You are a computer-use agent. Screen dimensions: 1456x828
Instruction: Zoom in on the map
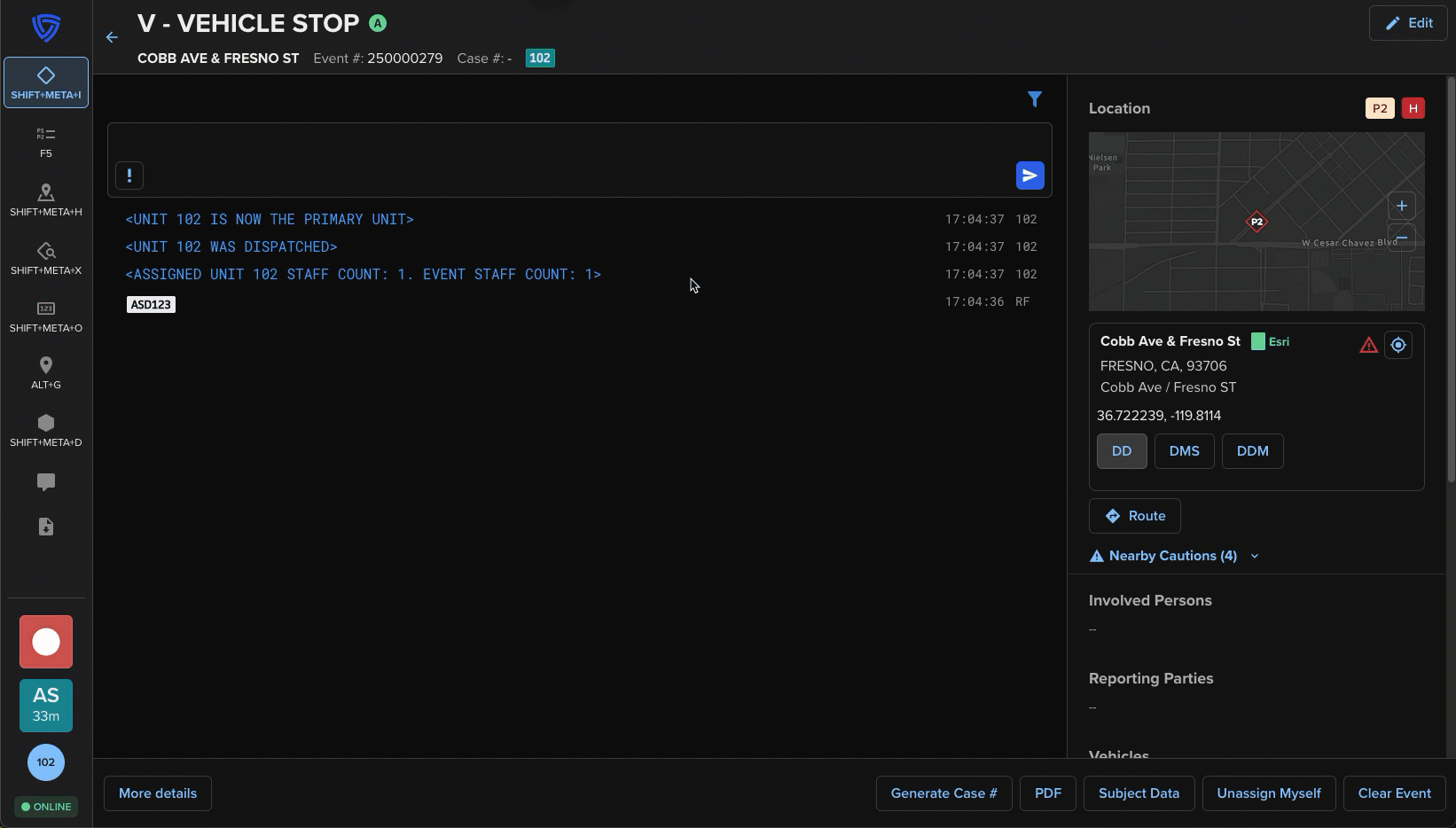tap(1401, 206)
